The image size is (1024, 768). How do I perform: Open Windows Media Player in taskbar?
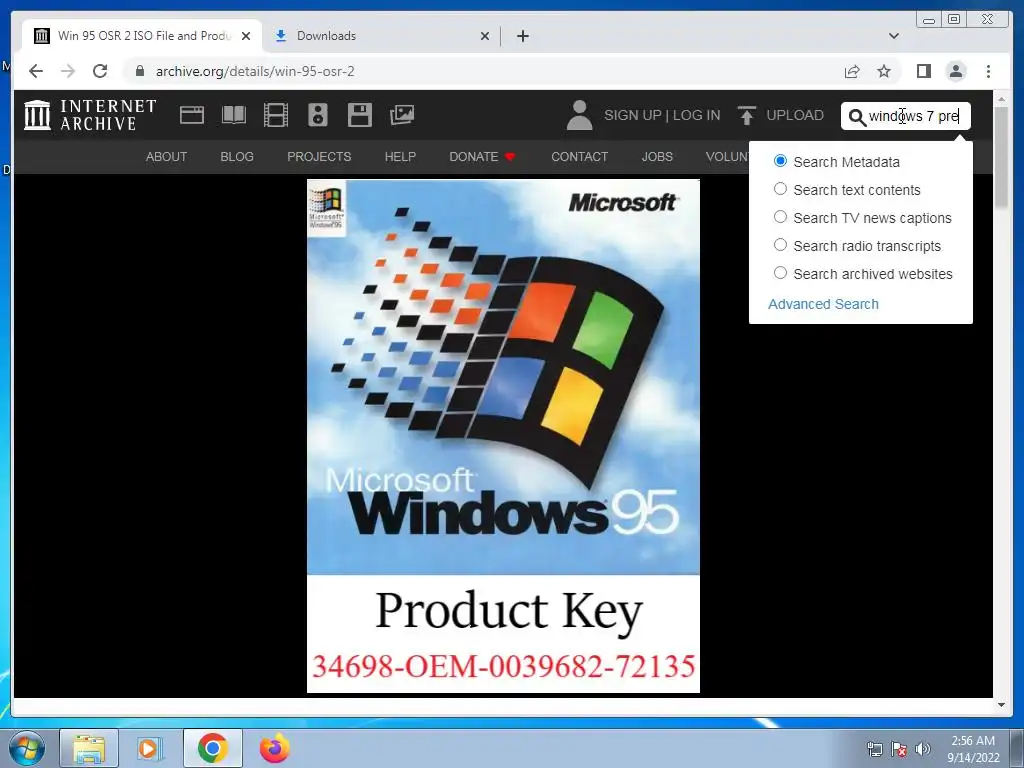[x=150, y=748]
